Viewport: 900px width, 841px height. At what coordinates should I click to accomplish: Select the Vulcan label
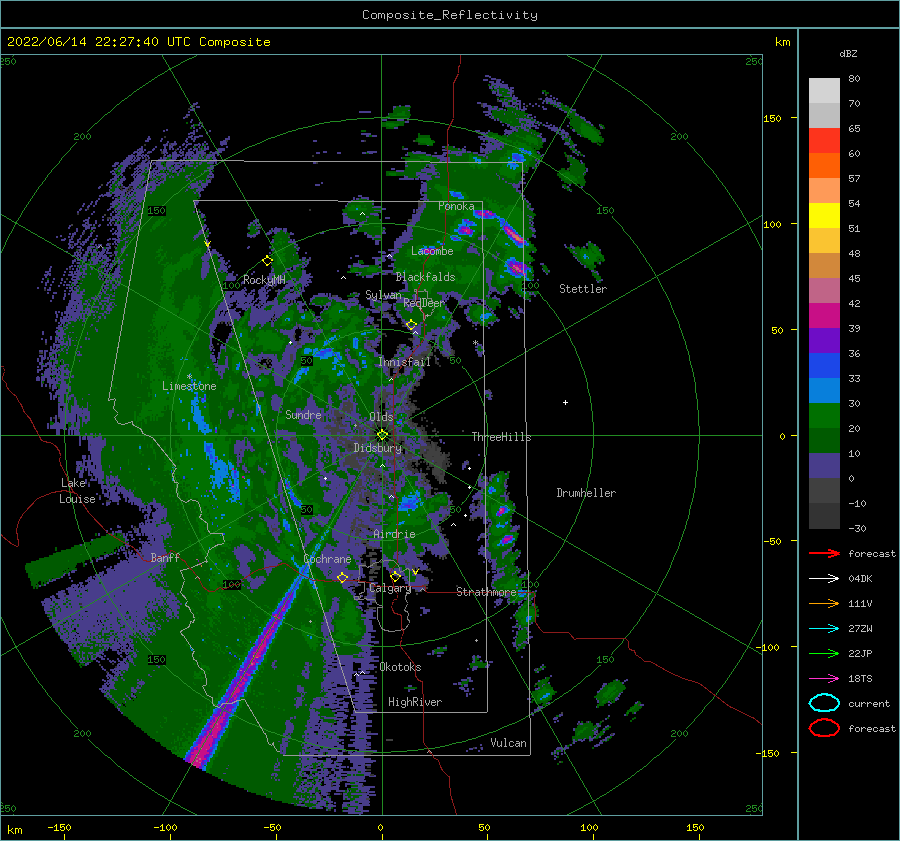click(508, 743)
